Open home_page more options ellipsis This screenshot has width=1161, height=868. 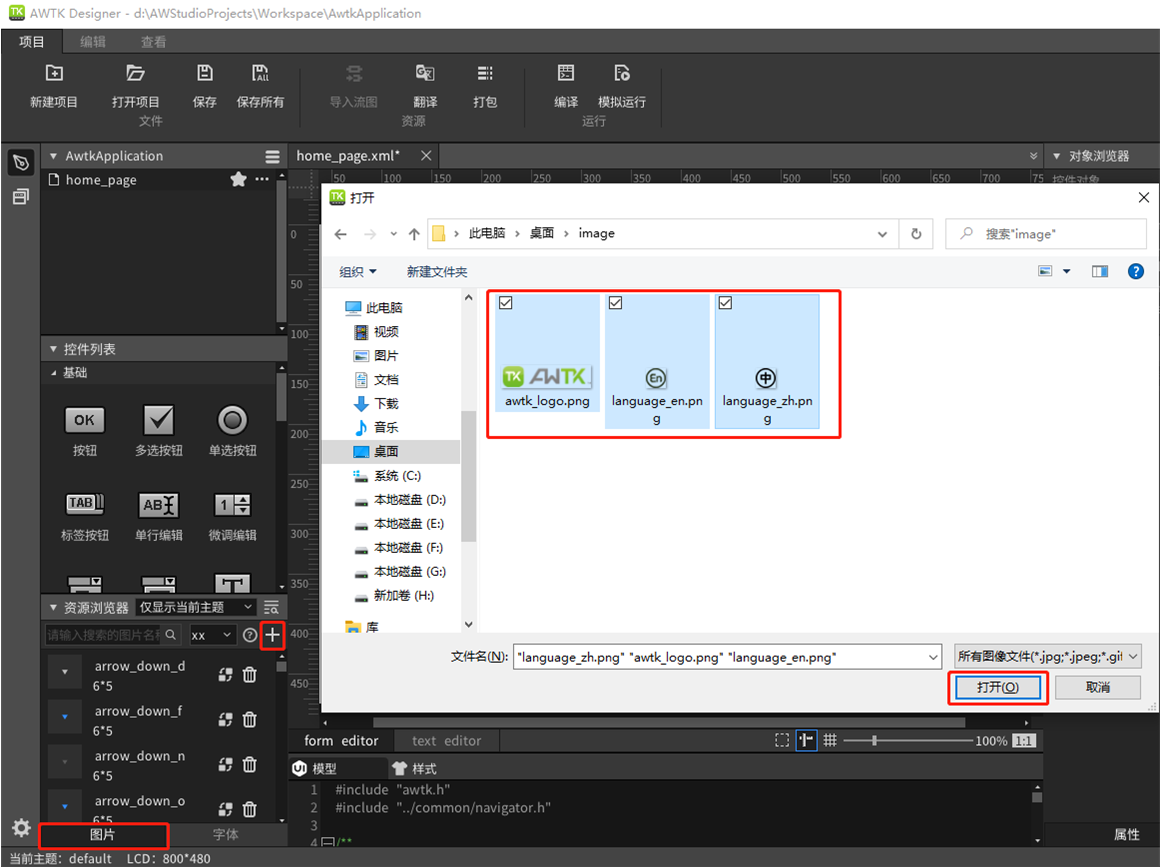[x=262, y=179]
